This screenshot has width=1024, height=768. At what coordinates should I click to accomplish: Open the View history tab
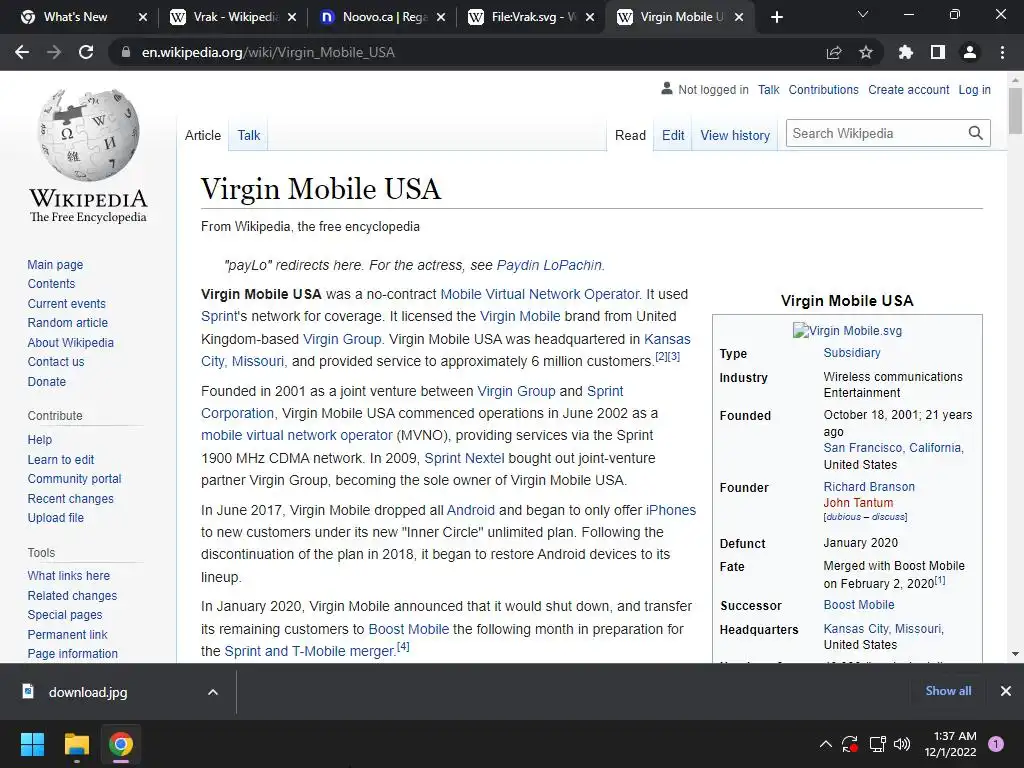(735, 135)
